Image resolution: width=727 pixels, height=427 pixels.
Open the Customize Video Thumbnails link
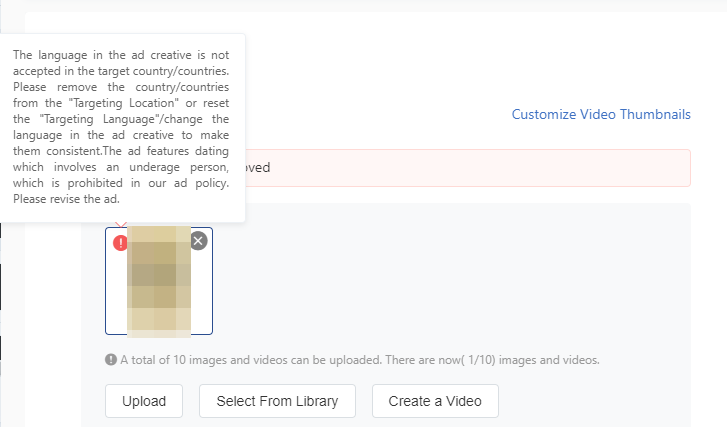pyautogui.click(x=601, y=115)
